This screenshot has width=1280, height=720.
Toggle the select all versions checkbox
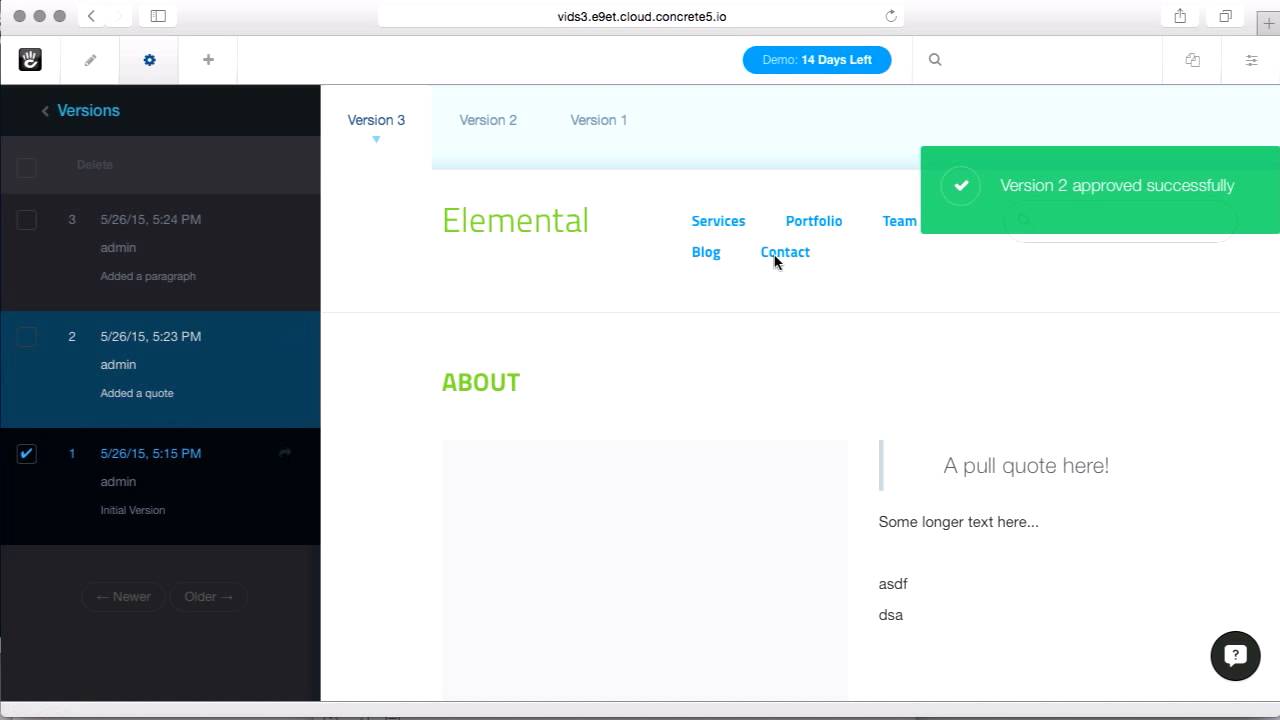(27, 167)
